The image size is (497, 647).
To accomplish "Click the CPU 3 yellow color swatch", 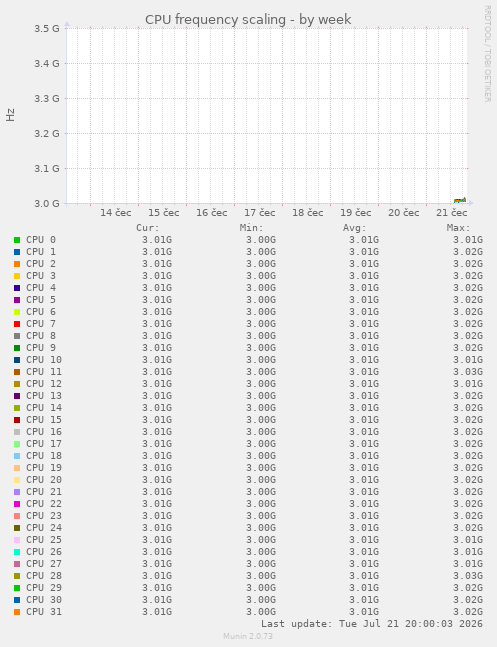I will 17,276.
